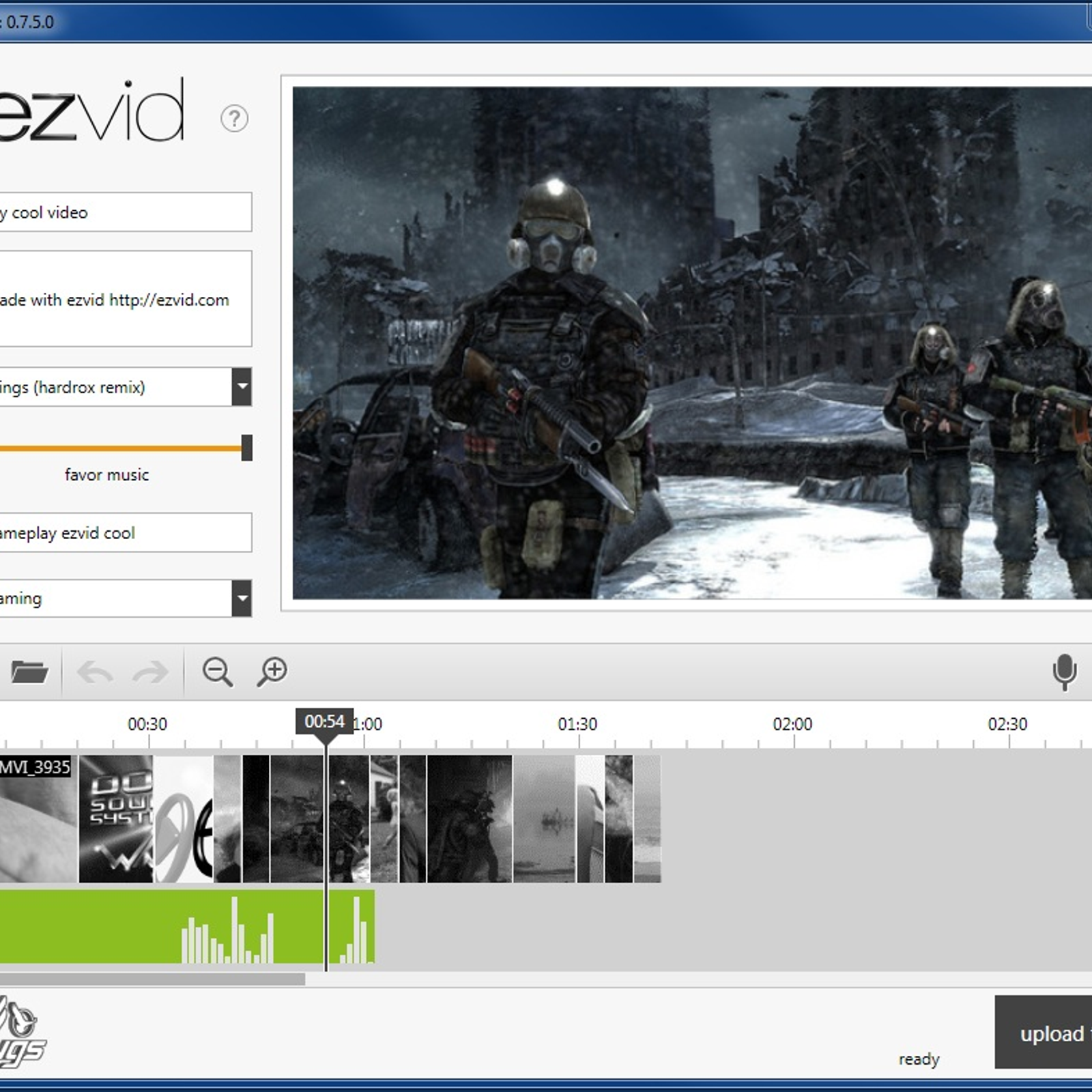Click the 'favor music' label
Screen dimensions: 1092x1092
106,474
